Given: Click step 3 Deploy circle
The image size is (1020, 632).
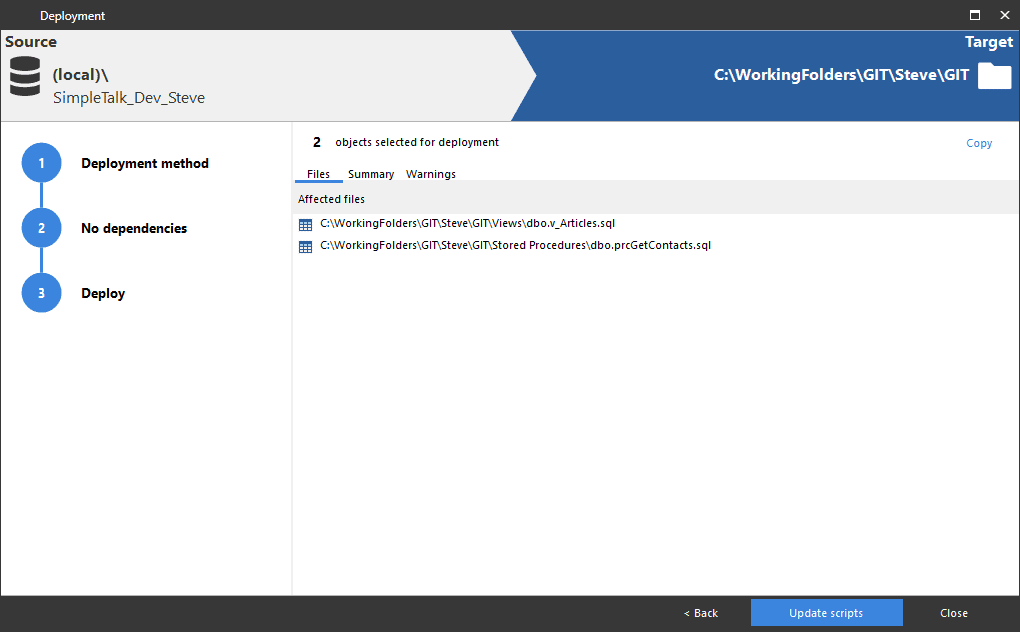Looking at the screenshot, I should [x=41, y=292].
